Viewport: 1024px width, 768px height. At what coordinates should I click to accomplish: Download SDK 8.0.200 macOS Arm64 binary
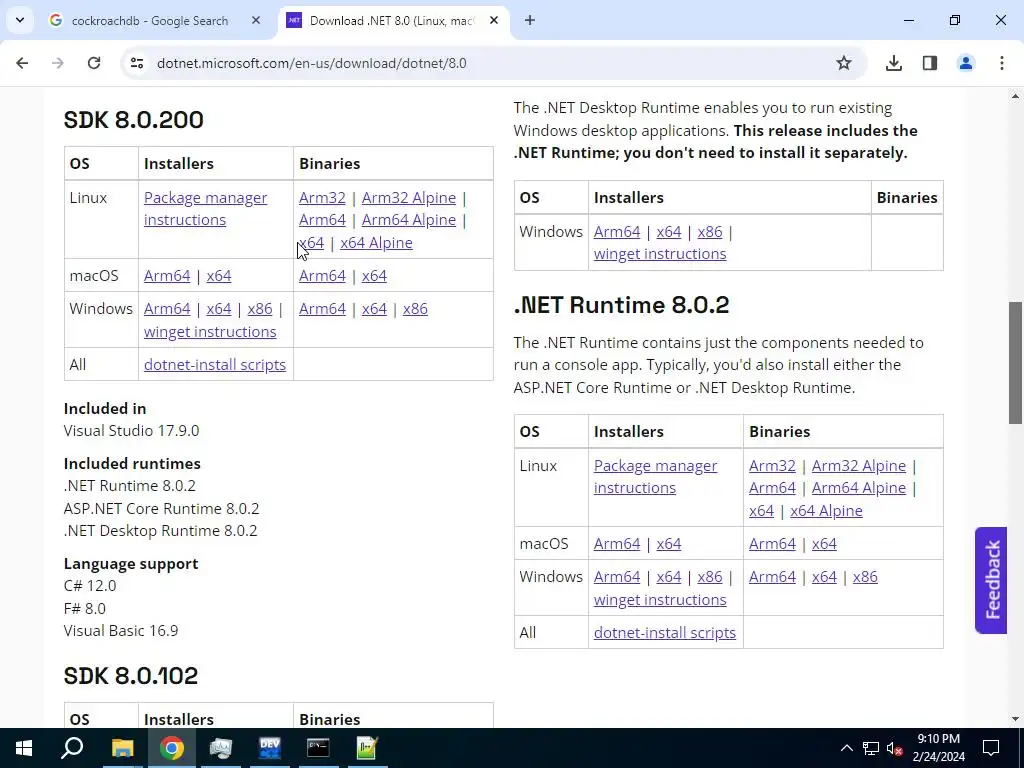322,276
